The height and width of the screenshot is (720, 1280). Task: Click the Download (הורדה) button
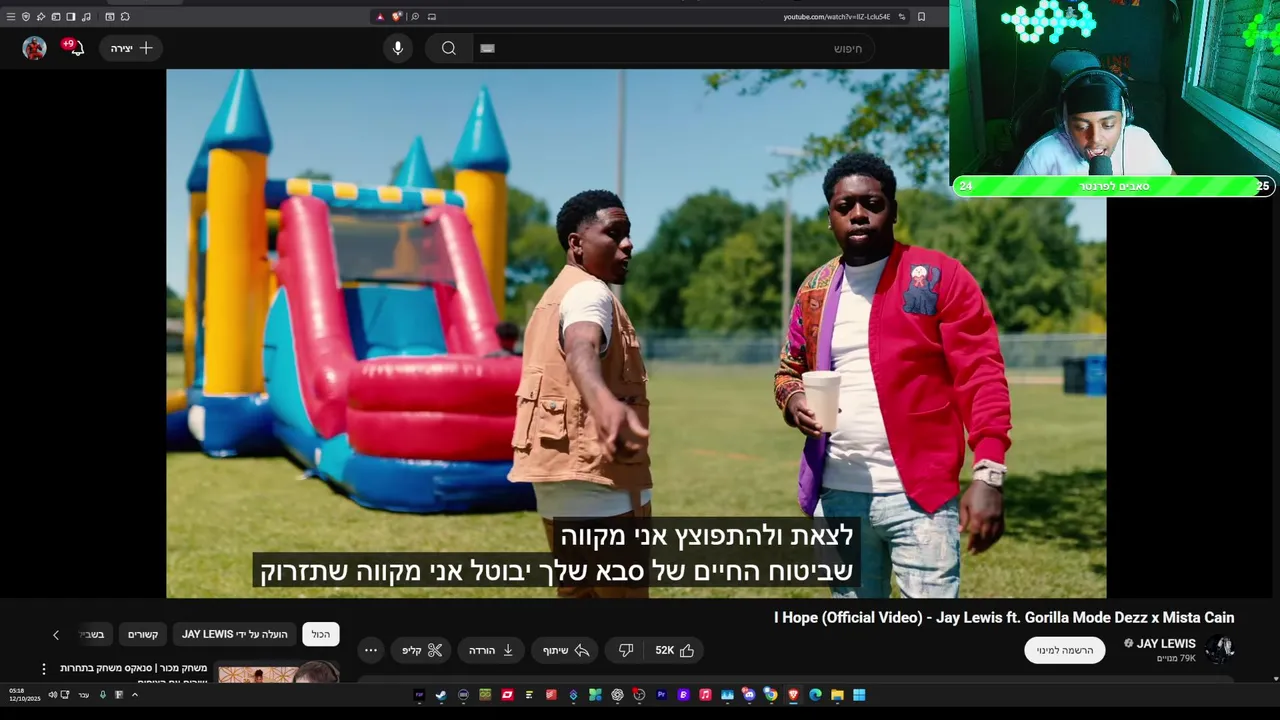pyautogui.click(x=492, y=650)
